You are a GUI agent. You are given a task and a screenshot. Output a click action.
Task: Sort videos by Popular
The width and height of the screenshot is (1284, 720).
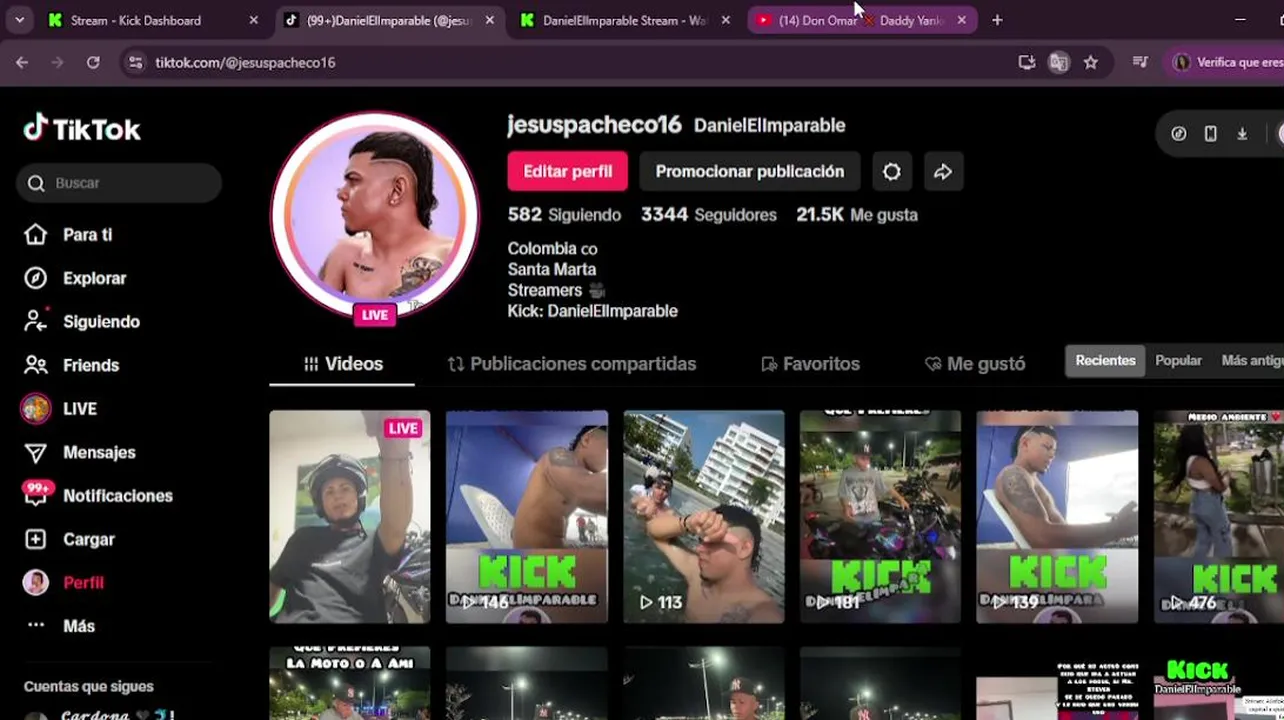[x=1178, y=361]
